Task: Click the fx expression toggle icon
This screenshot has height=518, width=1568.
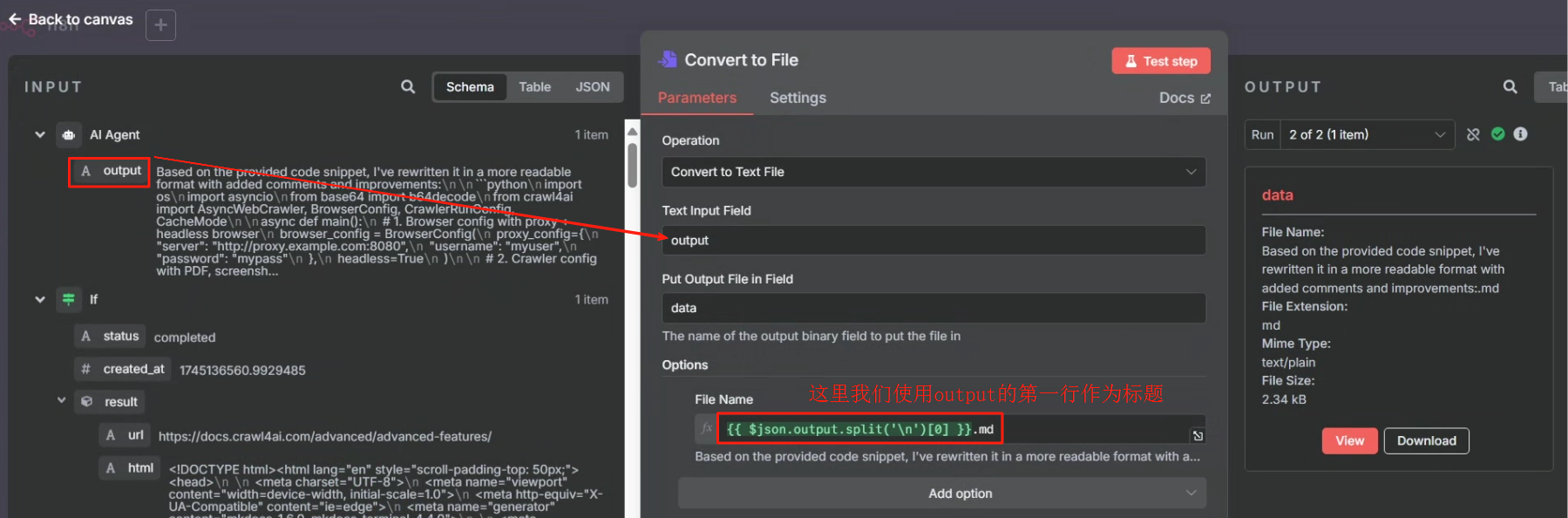Action: coord(706,428)
